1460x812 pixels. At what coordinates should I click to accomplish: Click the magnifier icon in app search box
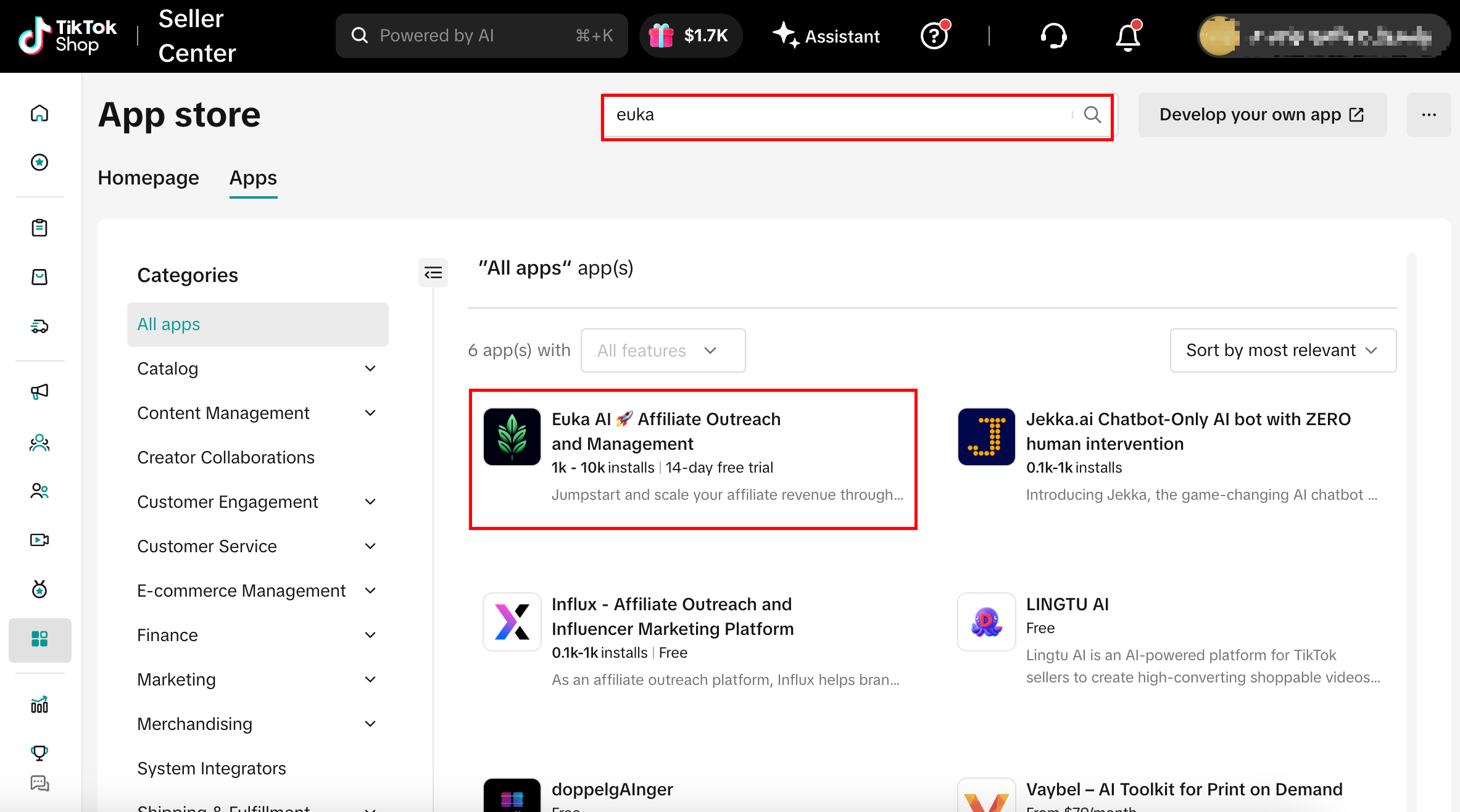(1092, 115)
